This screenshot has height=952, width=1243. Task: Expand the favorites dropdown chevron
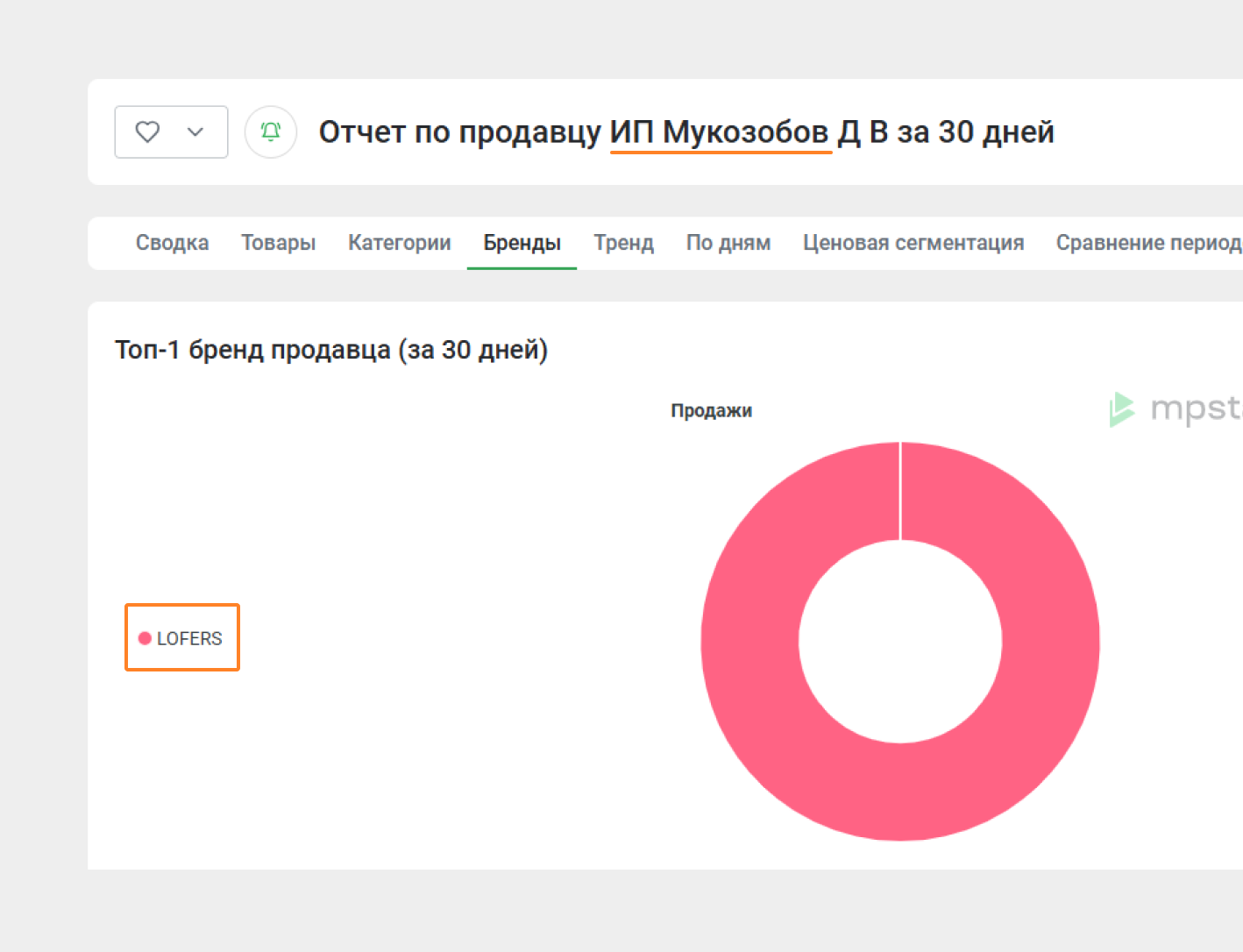coord(195,131)
